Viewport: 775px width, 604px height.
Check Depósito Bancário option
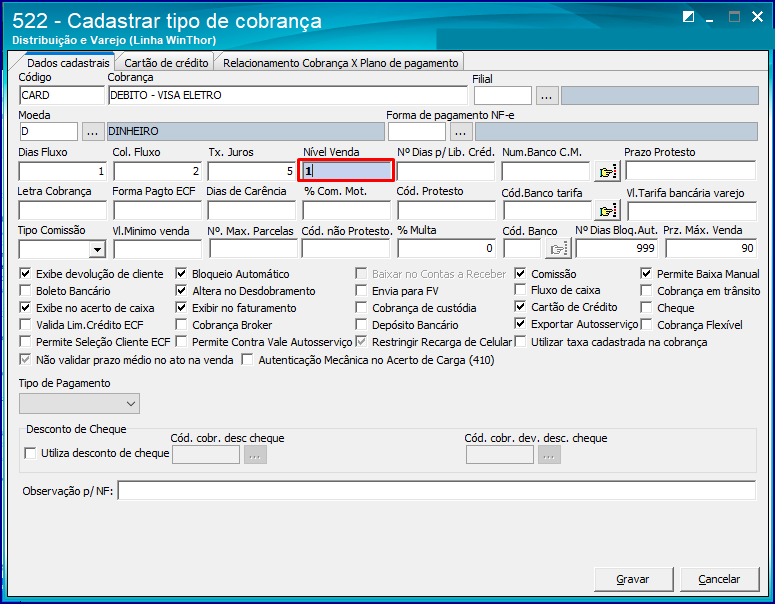point(361,325)
